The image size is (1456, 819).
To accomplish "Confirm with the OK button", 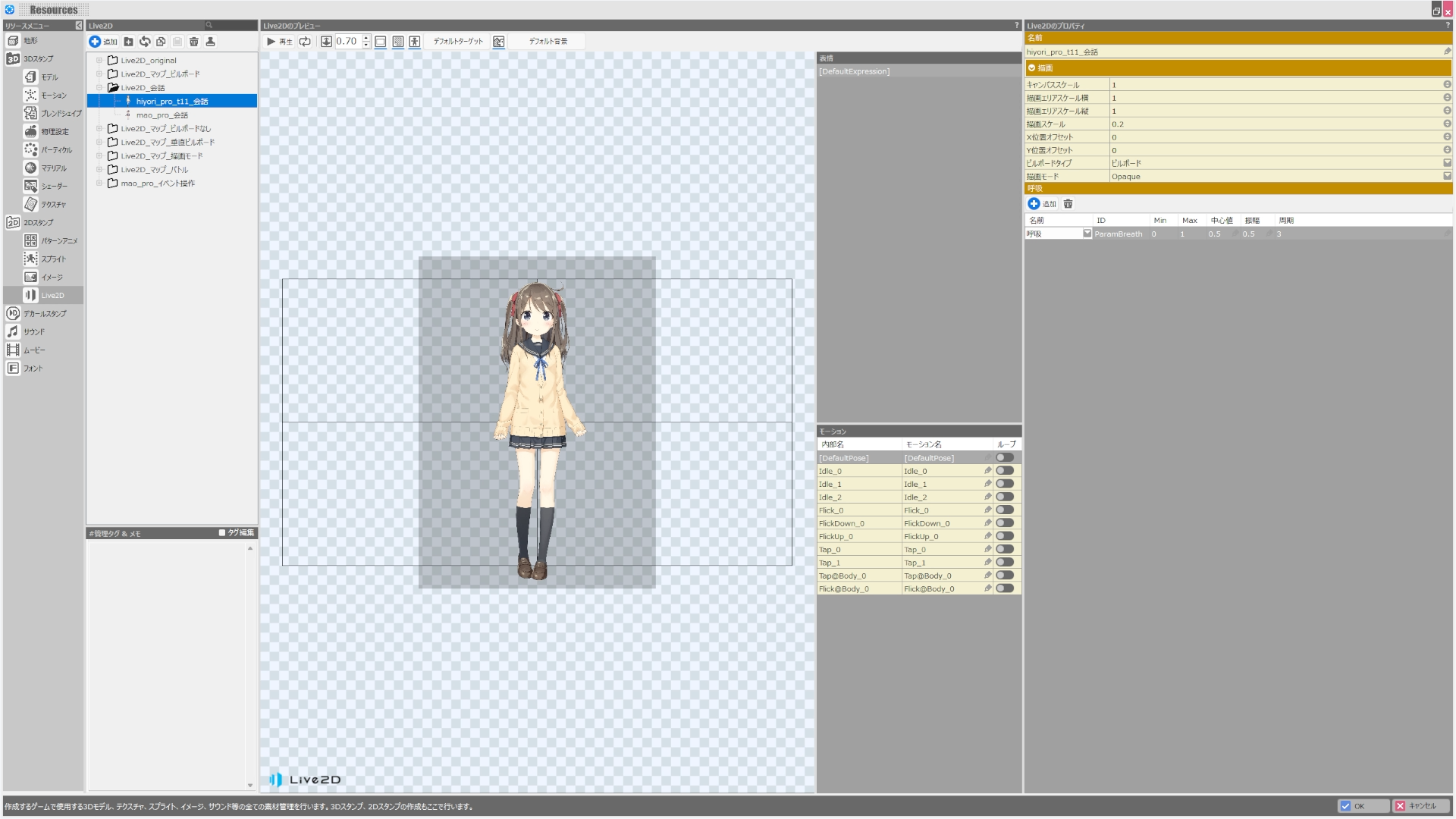I will click(x=1363, y=806).
